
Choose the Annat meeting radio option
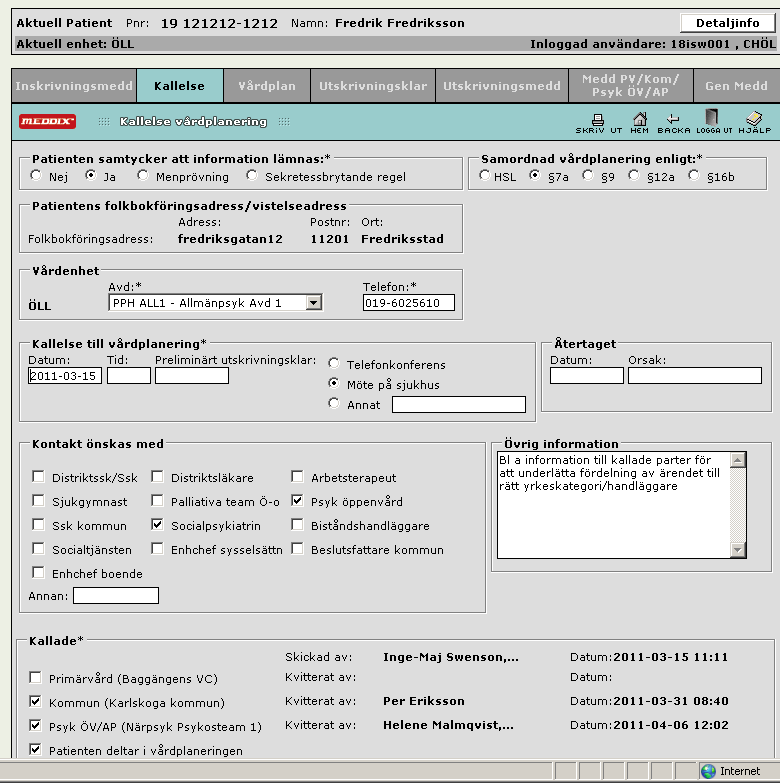pos(334,403)
